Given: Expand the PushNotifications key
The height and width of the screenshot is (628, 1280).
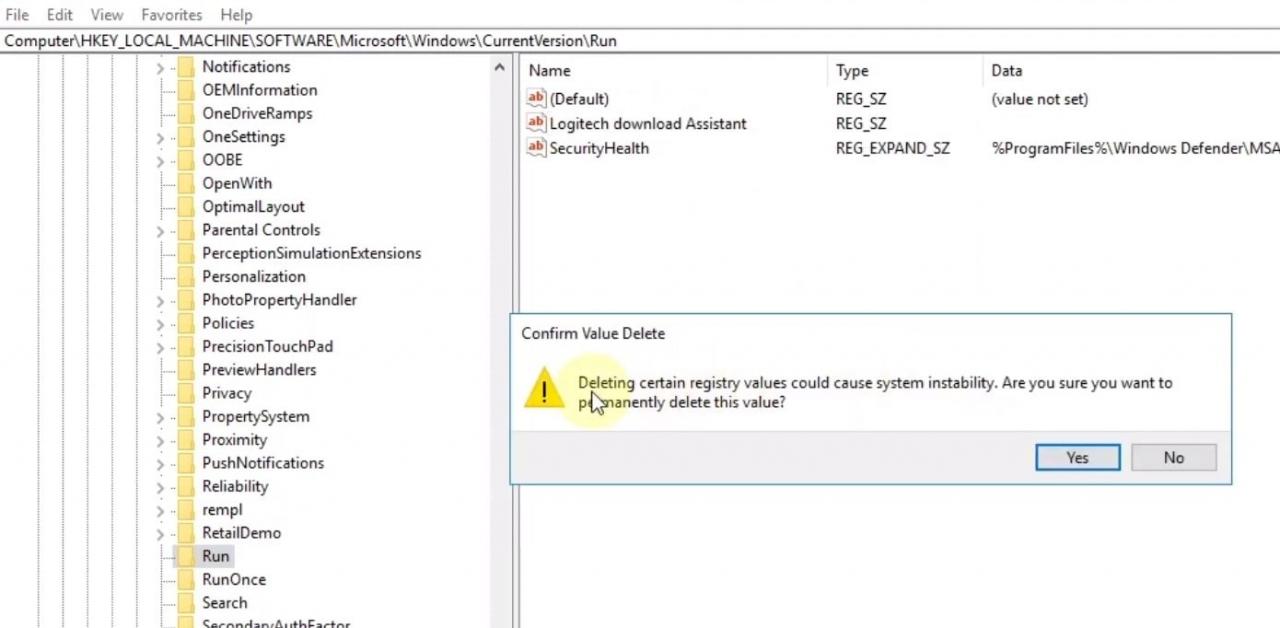Looking at the screenshot, I should (x=160, y=464).
